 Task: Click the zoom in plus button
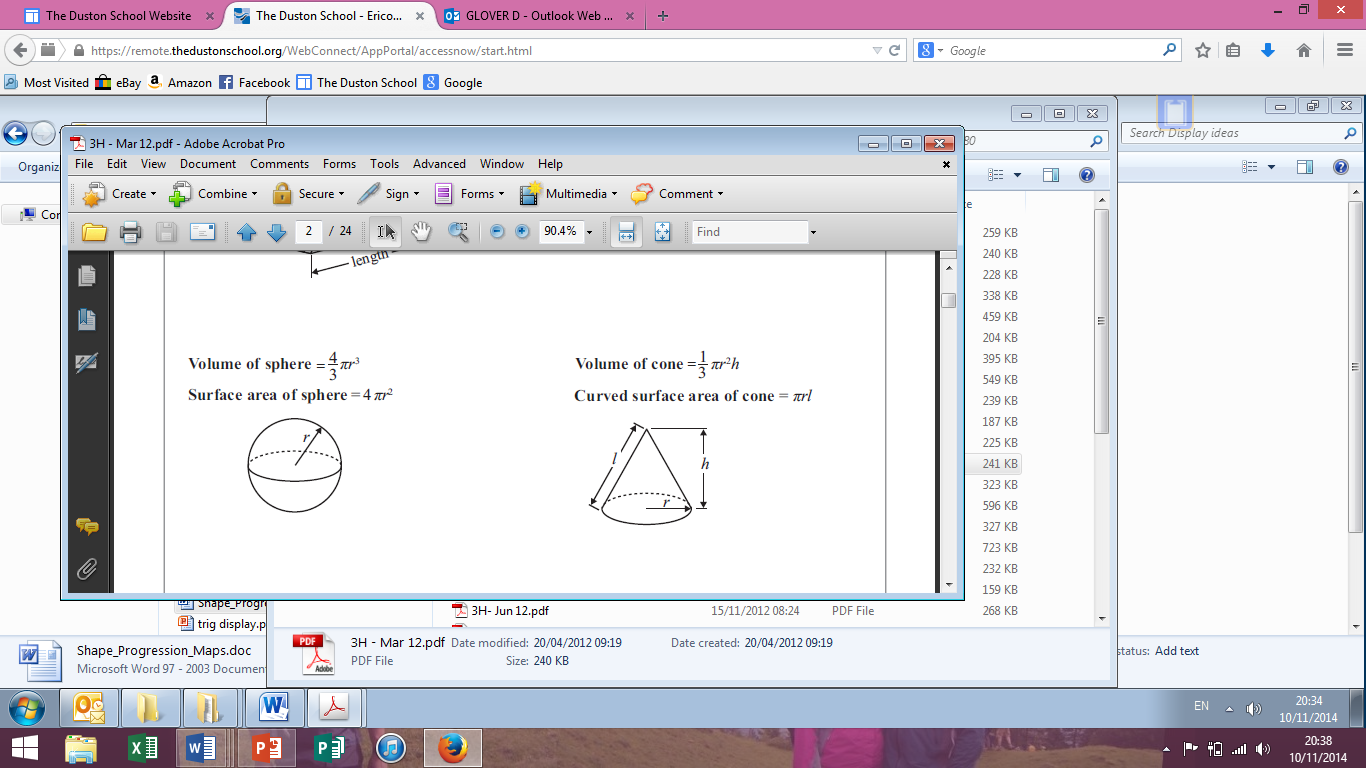pyautogui.click(x=522, y=232)
